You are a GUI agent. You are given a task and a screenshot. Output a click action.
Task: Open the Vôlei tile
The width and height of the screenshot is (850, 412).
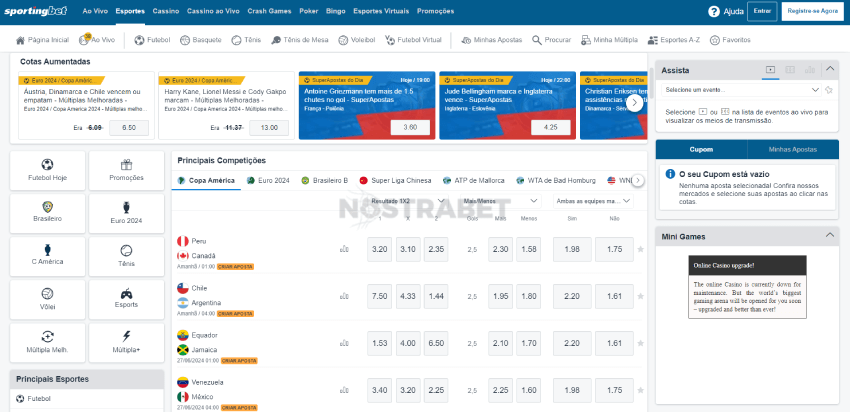tap(48, 299)
